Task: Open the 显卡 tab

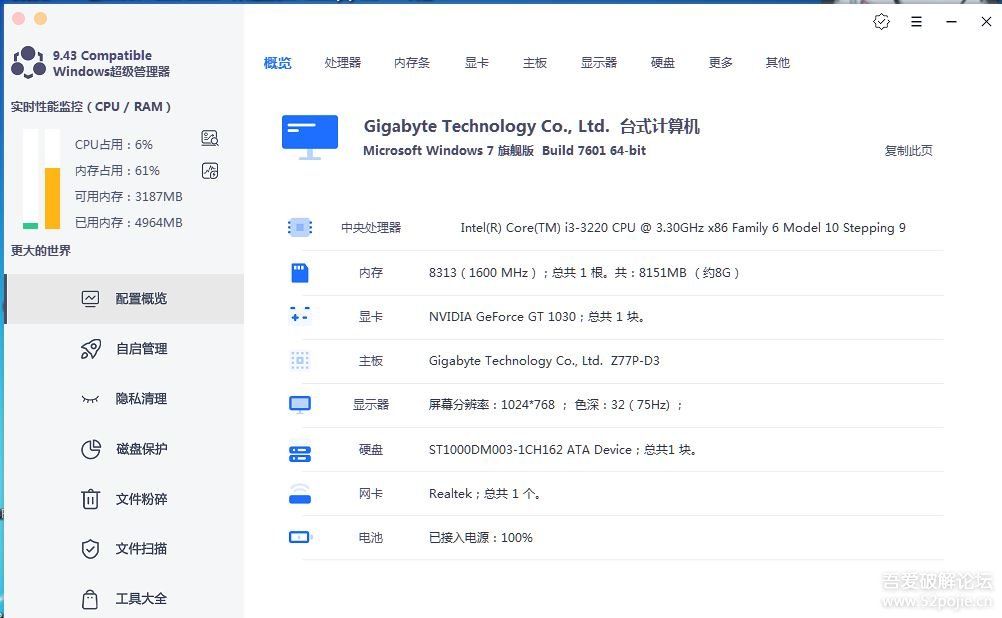Action: pos(477,63)
